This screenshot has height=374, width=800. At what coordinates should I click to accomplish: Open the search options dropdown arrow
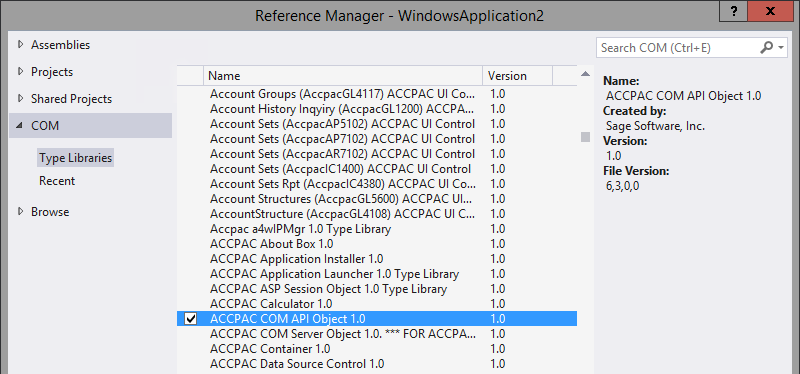click(782, 48)
